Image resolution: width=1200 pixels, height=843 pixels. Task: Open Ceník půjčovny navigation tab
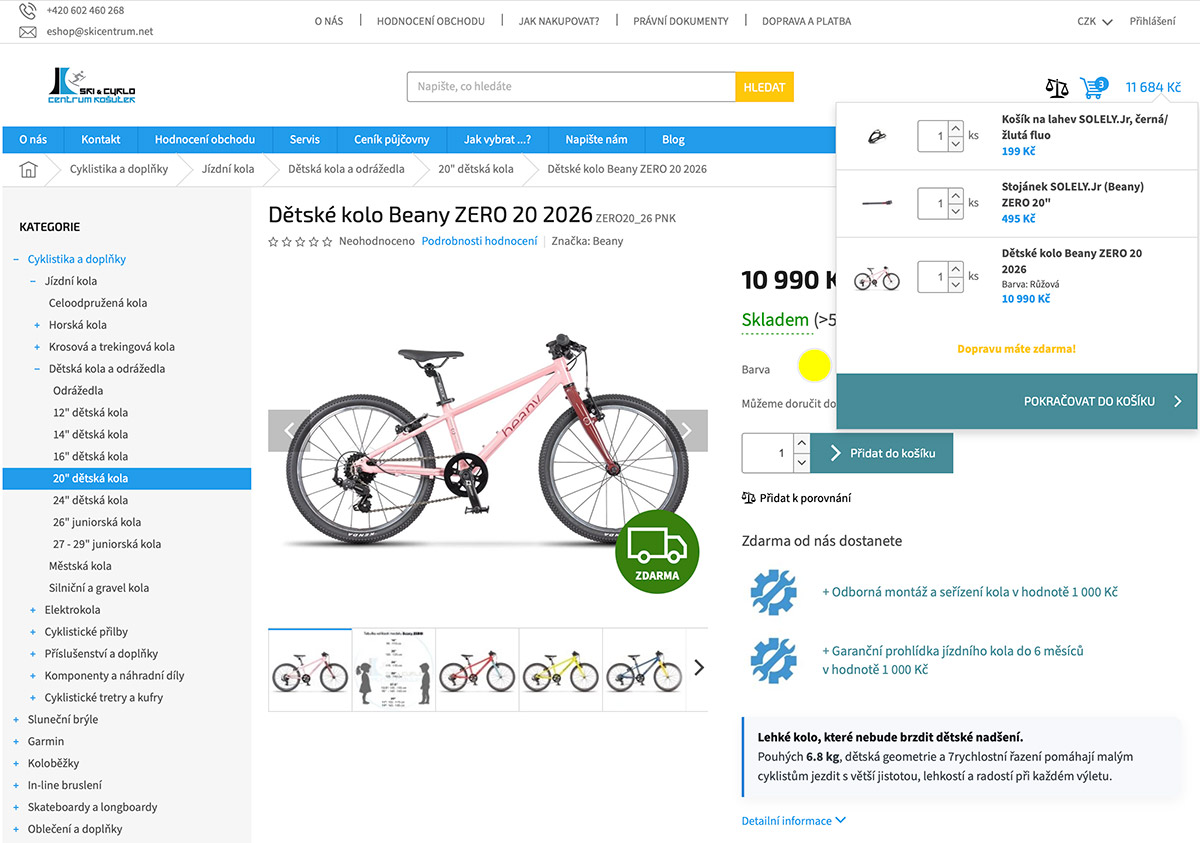click(x=392, y=139)
